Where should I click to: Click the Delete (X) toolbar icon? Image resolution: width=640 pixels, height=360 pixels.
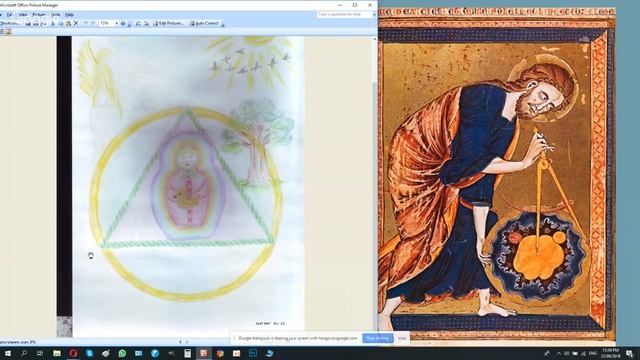(76, 24)
